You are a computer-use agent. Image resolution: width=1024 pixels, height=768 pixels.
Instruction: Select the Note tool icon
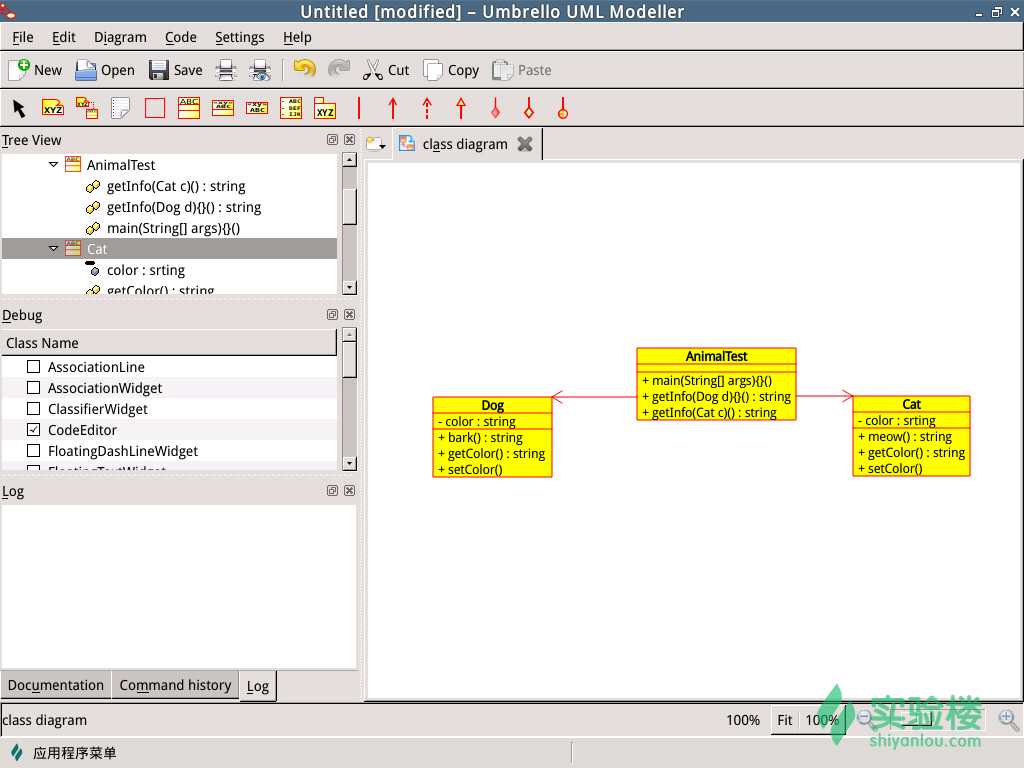tap(121, 108)
